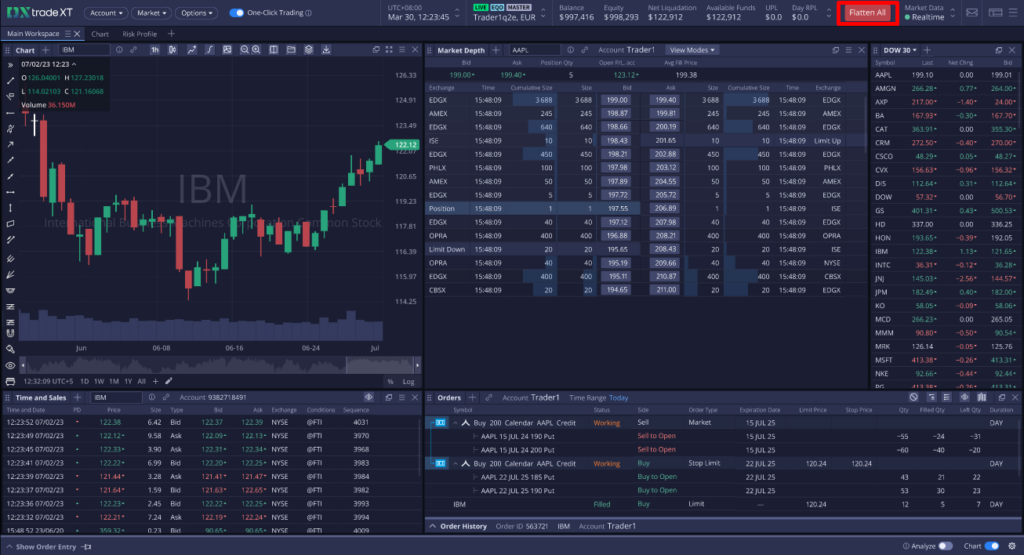Toggle drawings visibility eye icon
Image resolution: width=1024 pixels, height=555 pixels.
point(10,366)
